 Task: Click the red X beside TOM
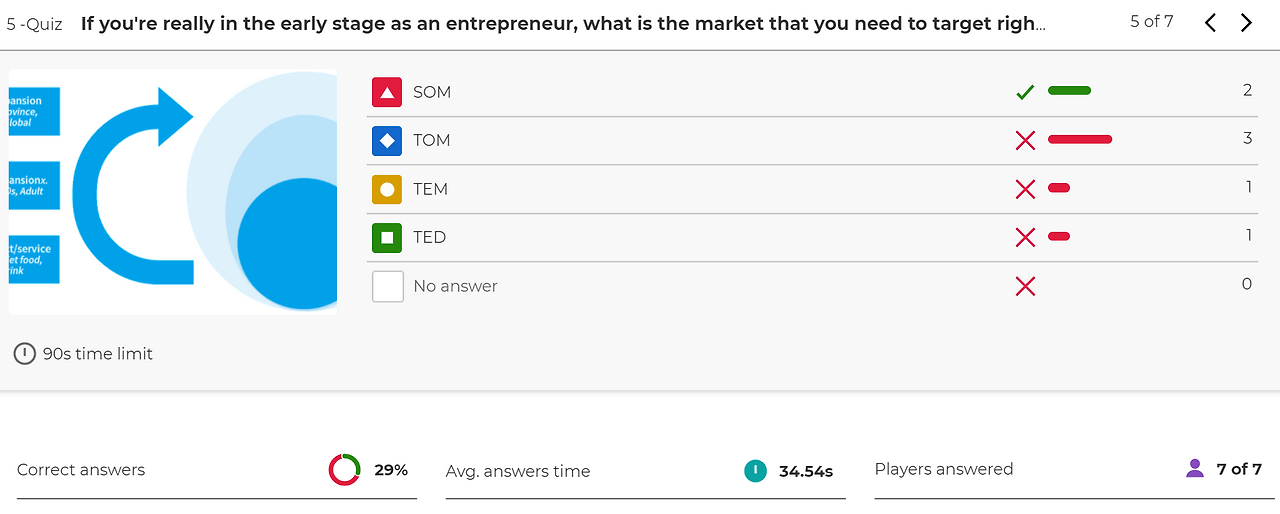point(1025,141)
